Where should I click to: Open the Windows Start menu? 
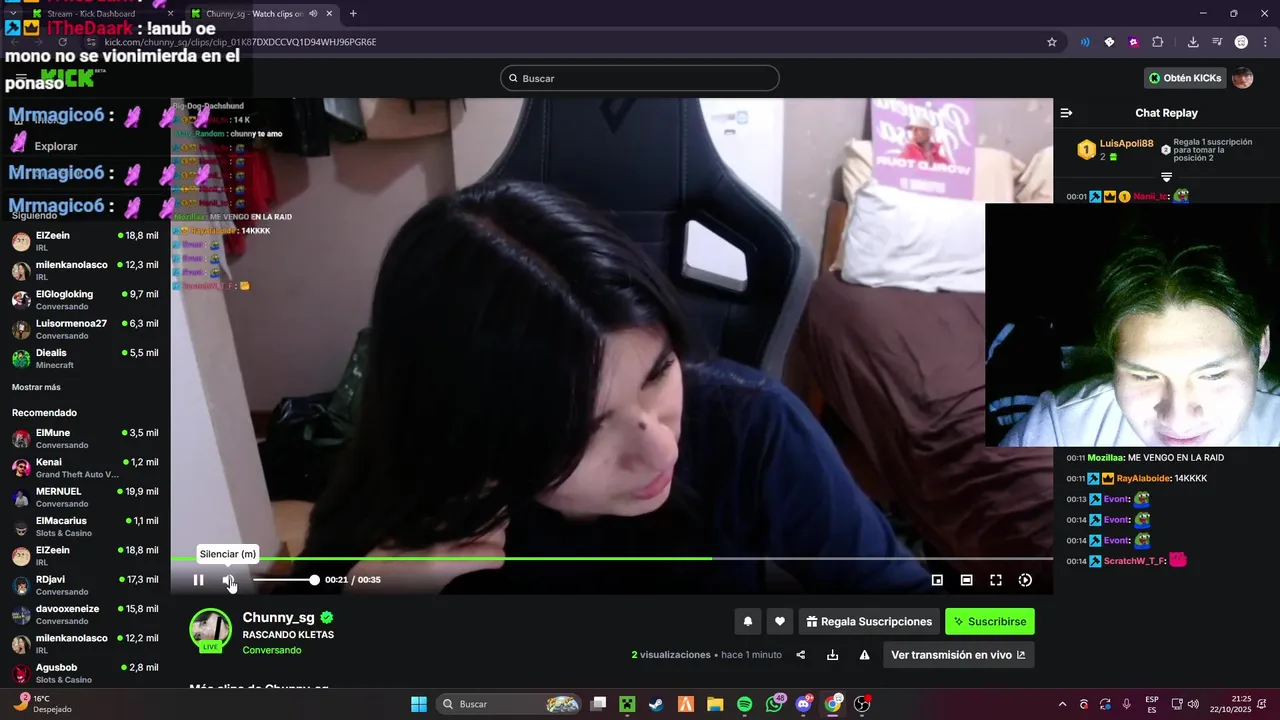pos(419,704)
